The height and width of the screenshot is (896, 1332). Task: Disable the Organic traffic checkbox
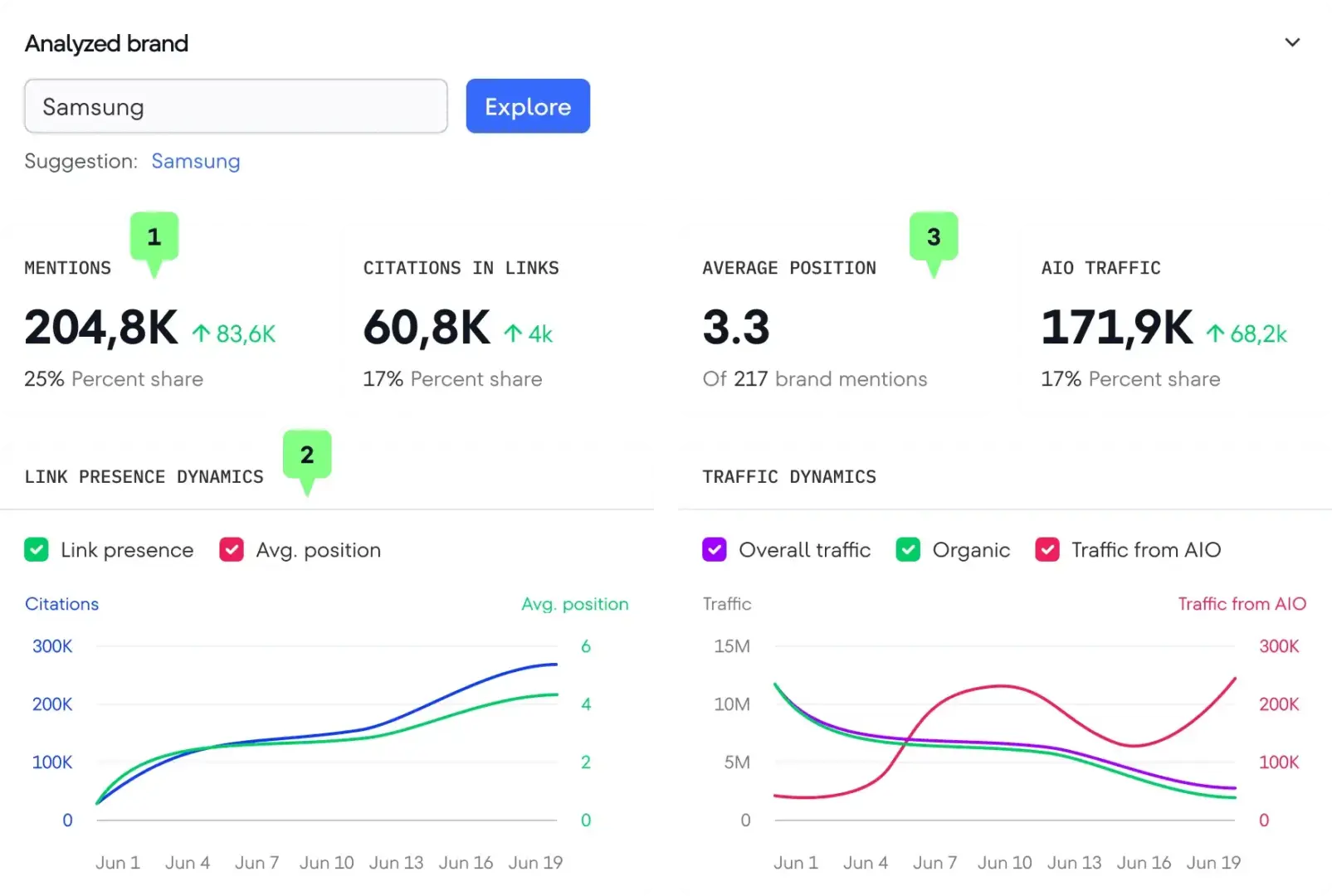click(x=909, y=549)
